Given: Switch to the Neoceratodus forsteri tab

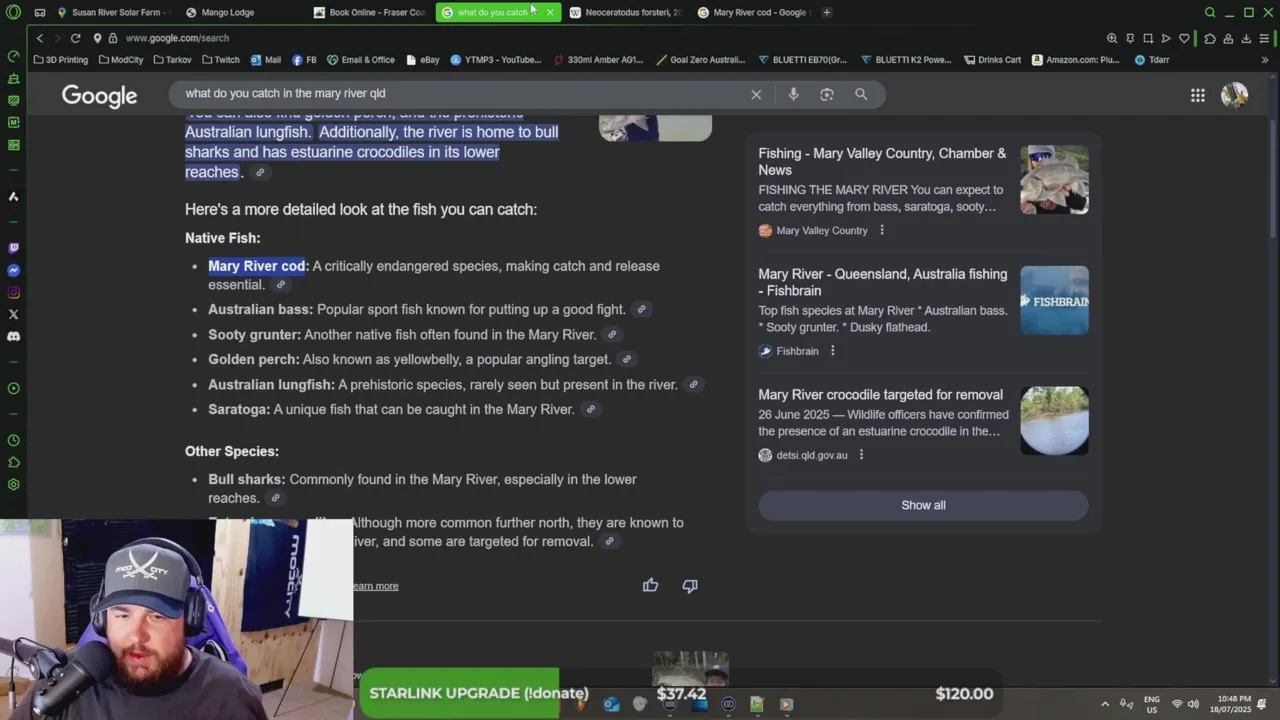Looking at the screenshot, I should [x=625, y=12].
